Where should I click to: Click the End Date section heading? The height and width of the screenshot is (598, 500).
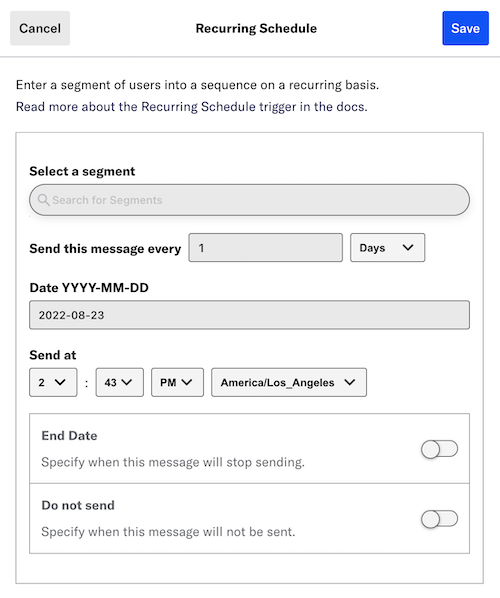pos(69,436)
